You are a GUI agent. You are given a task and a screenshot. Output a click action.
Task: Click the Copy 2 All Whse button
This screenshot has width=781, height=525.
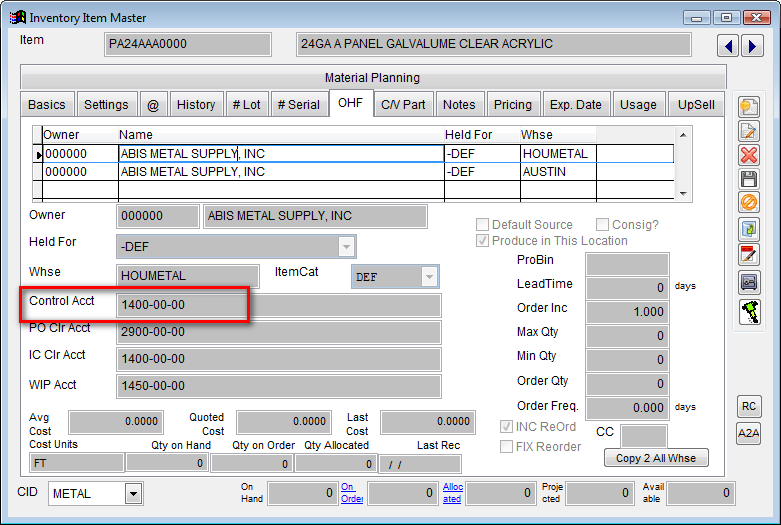point(655,457)
